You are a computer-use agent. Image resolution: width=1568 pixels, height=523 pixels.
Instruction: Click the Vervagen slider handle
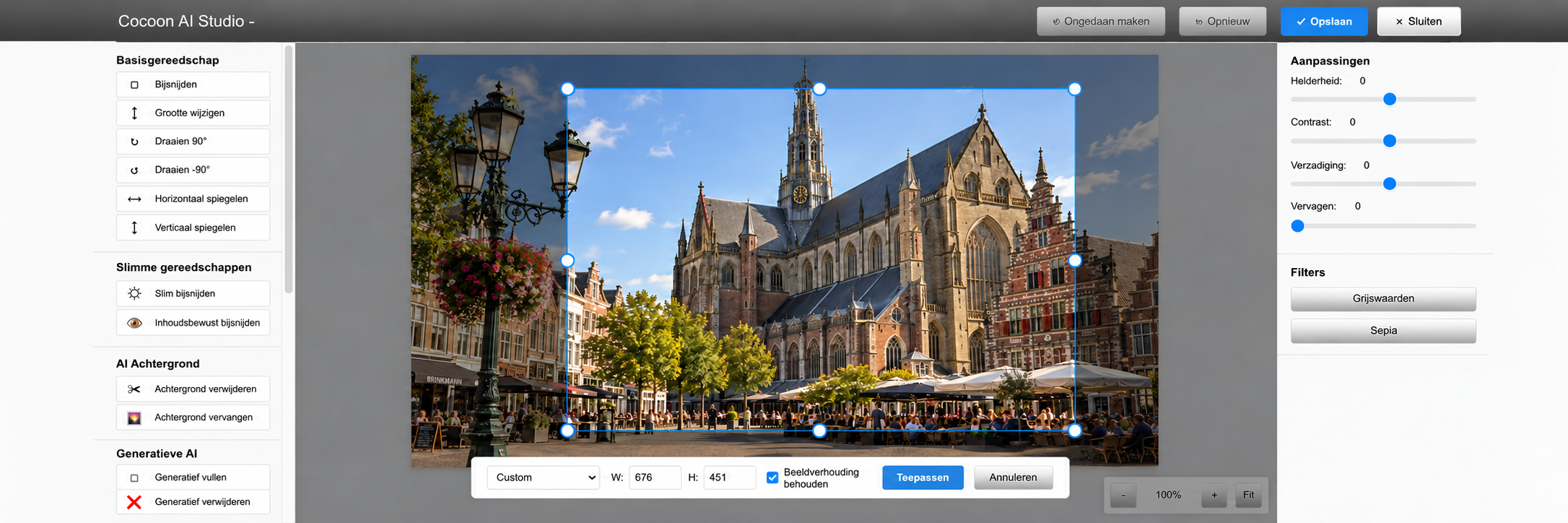(x=1298, y=226)
